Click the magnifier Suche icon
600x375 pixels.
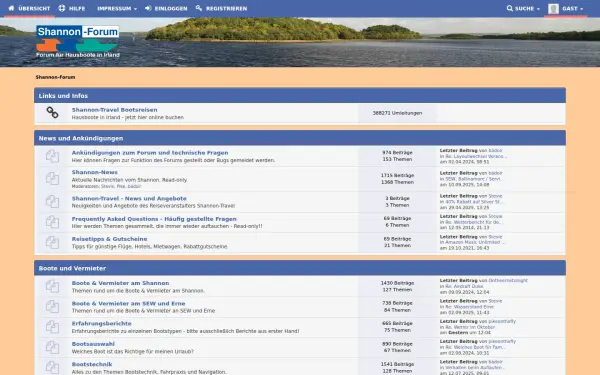(x=510, y=8)
